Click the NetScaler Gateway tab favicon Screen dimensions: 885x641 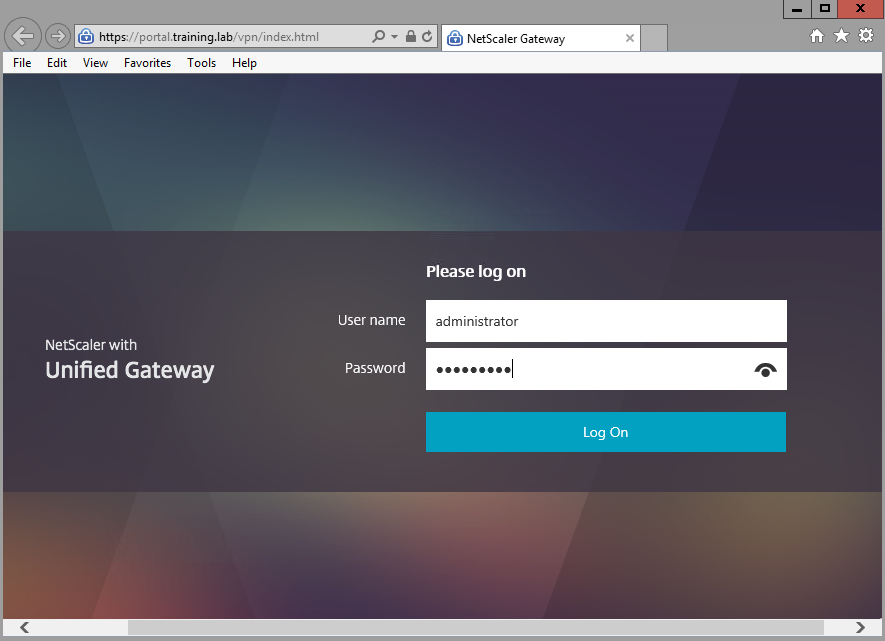454,38
